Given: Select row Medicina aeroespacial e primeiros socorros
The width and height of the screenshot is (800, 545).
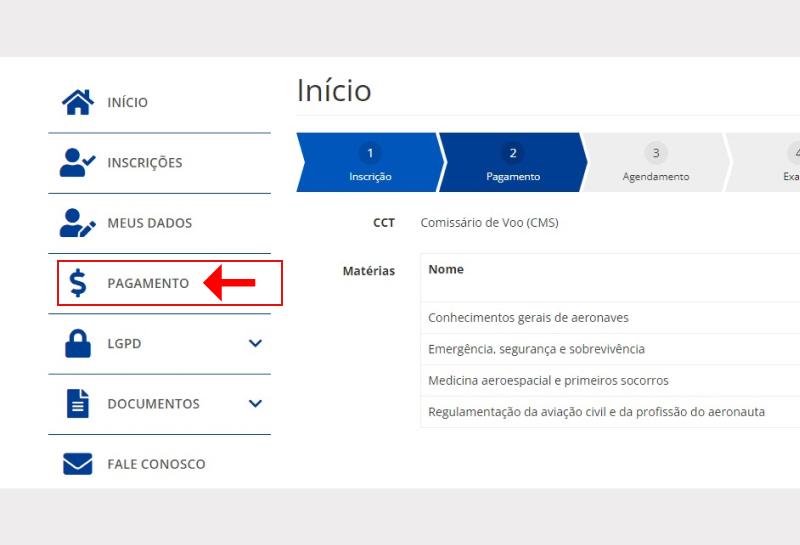Looking at the screenshot, I should click(x=548, y=381).
